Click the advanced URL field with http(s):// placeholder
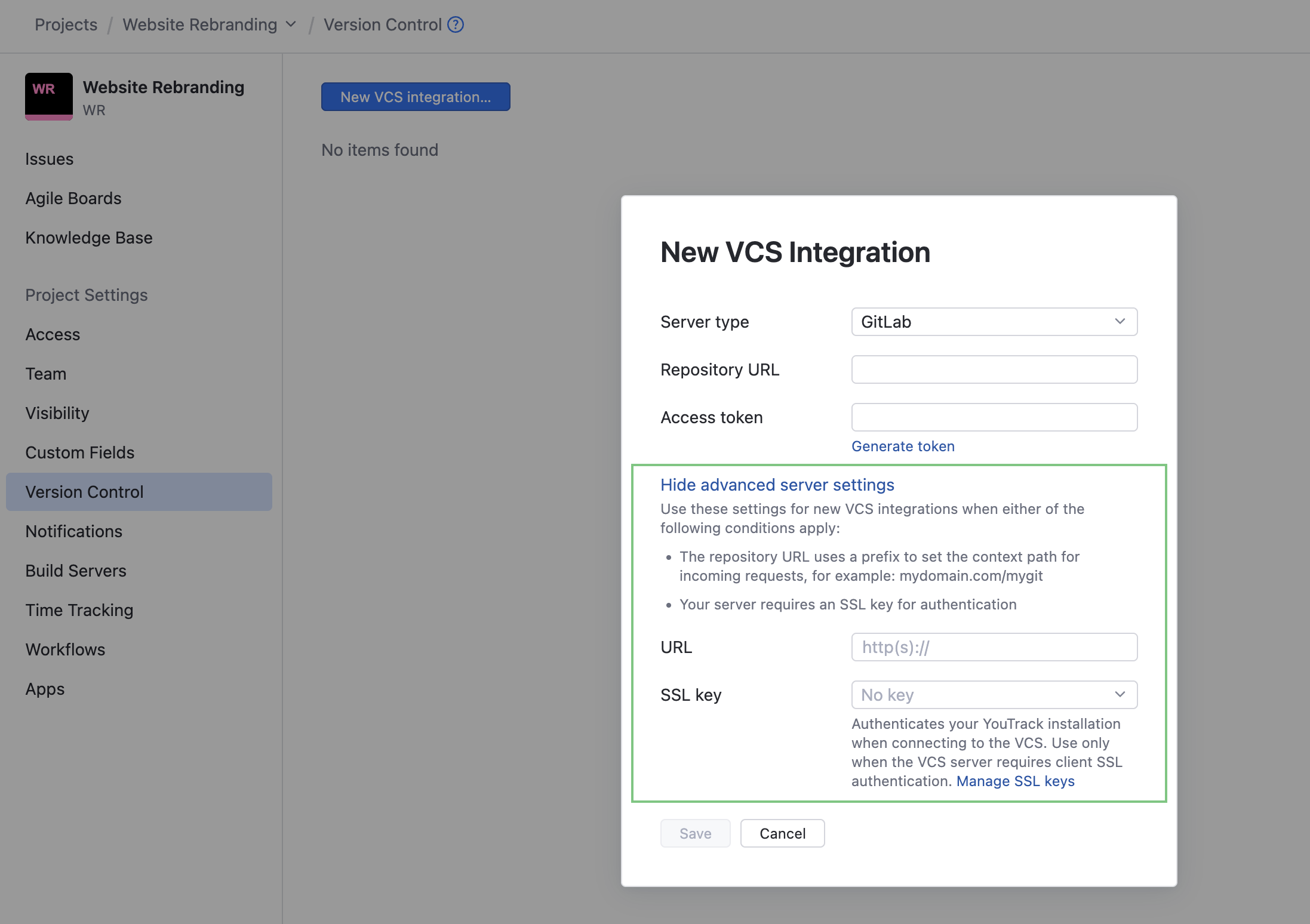Screen dimensions: 1310x924 (993, 647)
